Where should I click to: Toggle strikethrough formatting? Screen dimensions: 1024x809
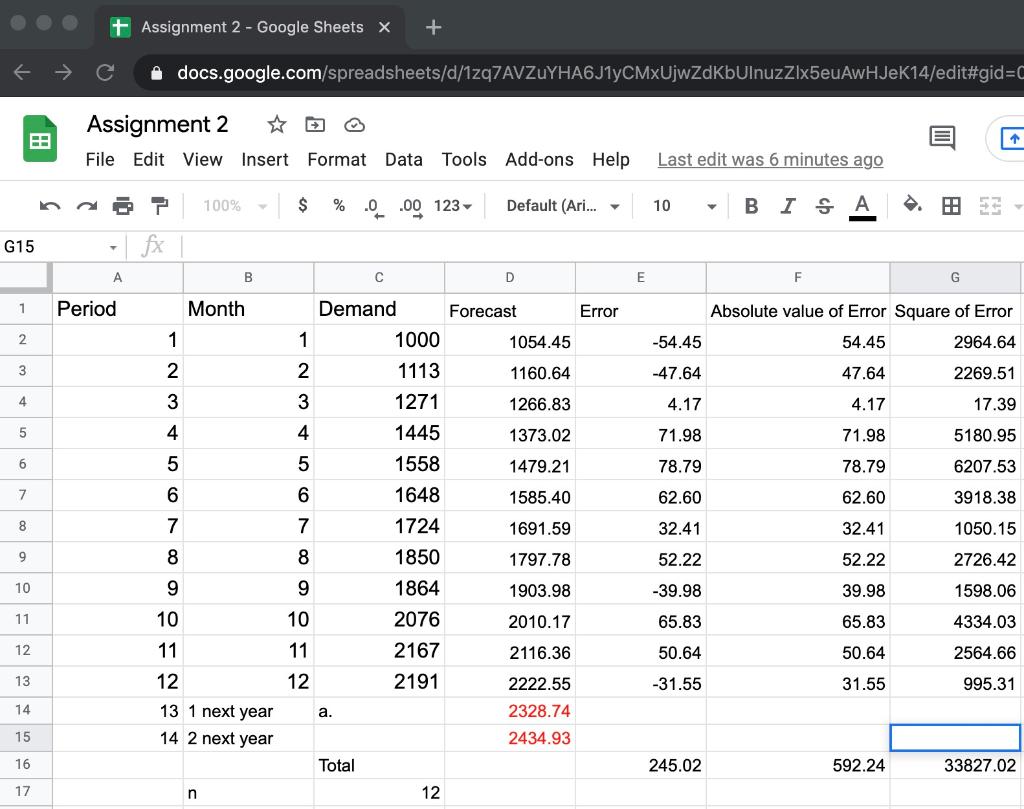pos(823,206)
